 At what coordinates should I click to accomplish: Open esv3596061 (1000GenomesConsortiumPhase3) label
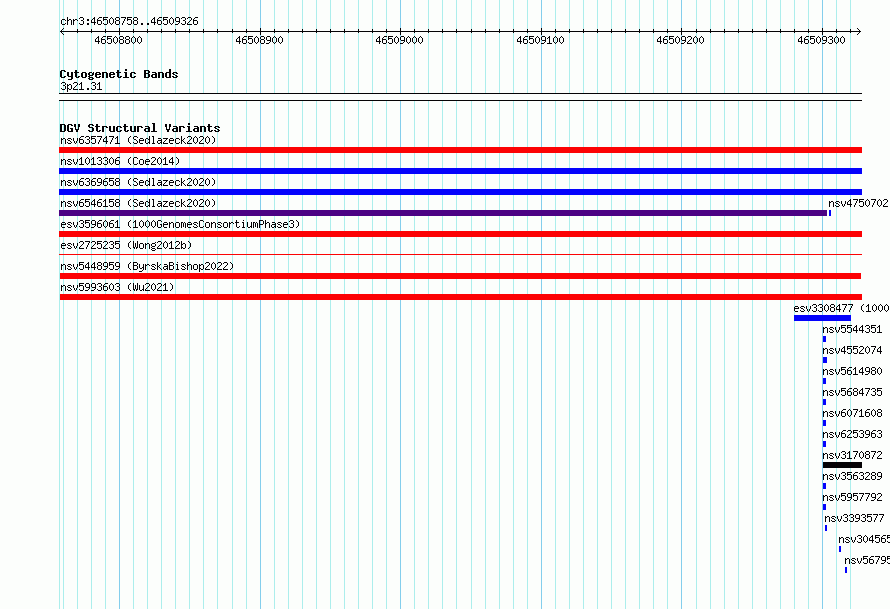pyautogui.click(x=180, y=224)
